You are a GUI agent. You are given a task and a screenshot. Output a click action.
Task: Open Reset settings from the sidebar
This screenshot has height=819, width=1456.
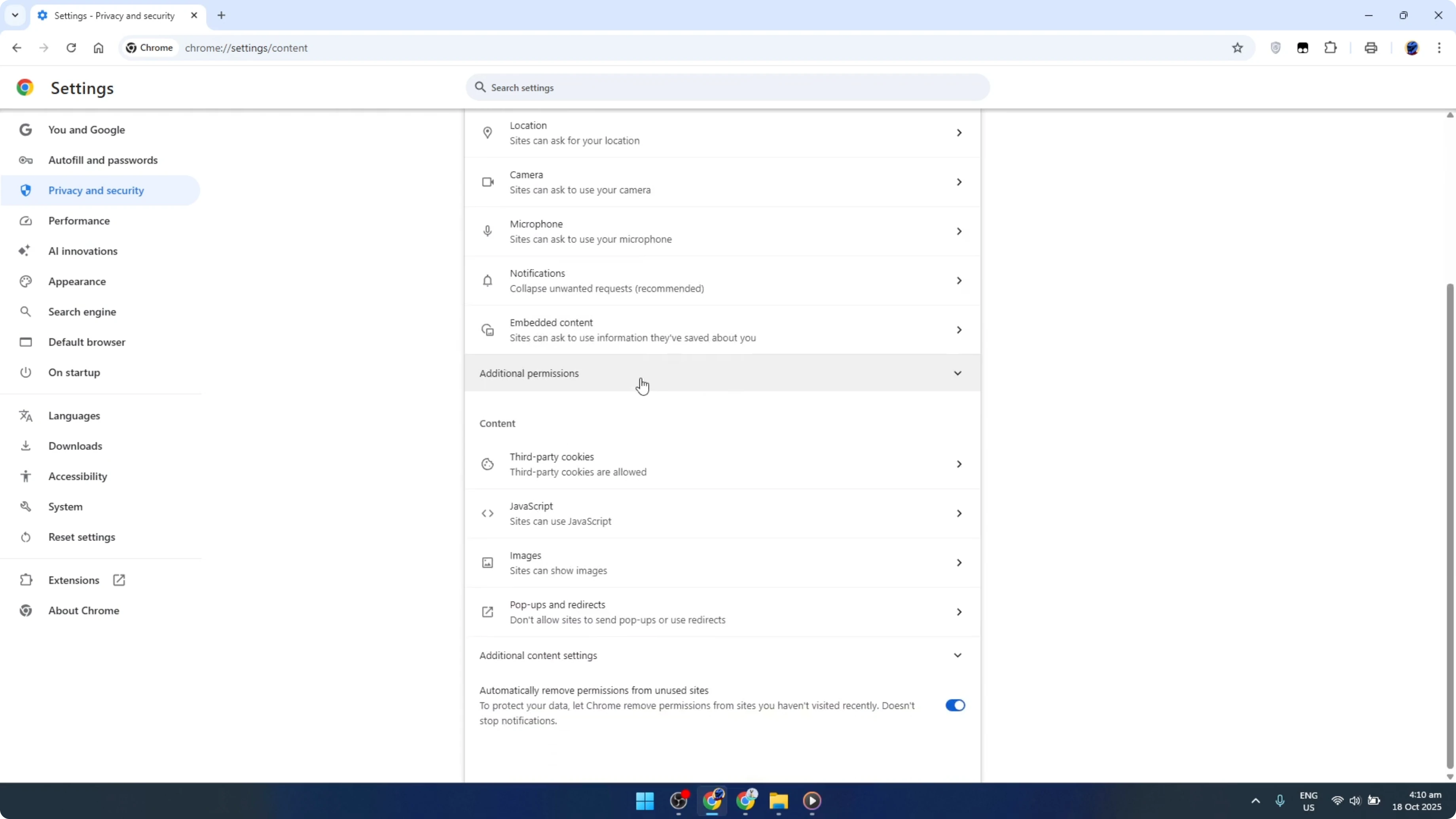click(x=82, y=537)
